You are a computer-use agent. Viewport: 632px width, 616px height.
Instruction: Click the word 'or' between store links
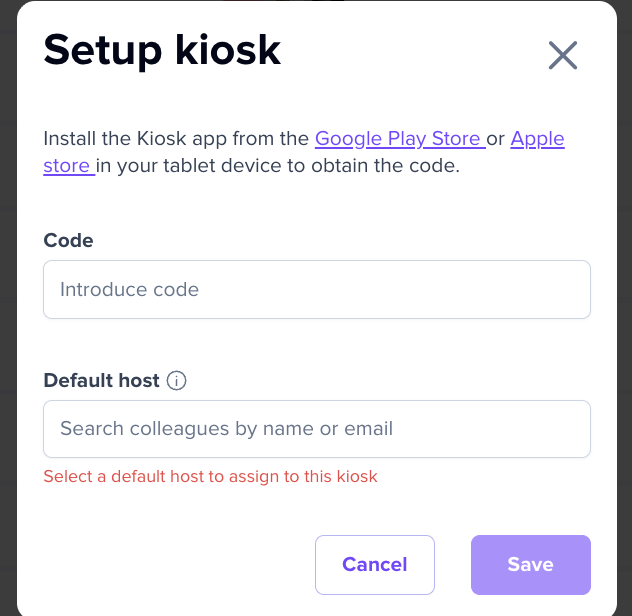(x=496, y=139)
